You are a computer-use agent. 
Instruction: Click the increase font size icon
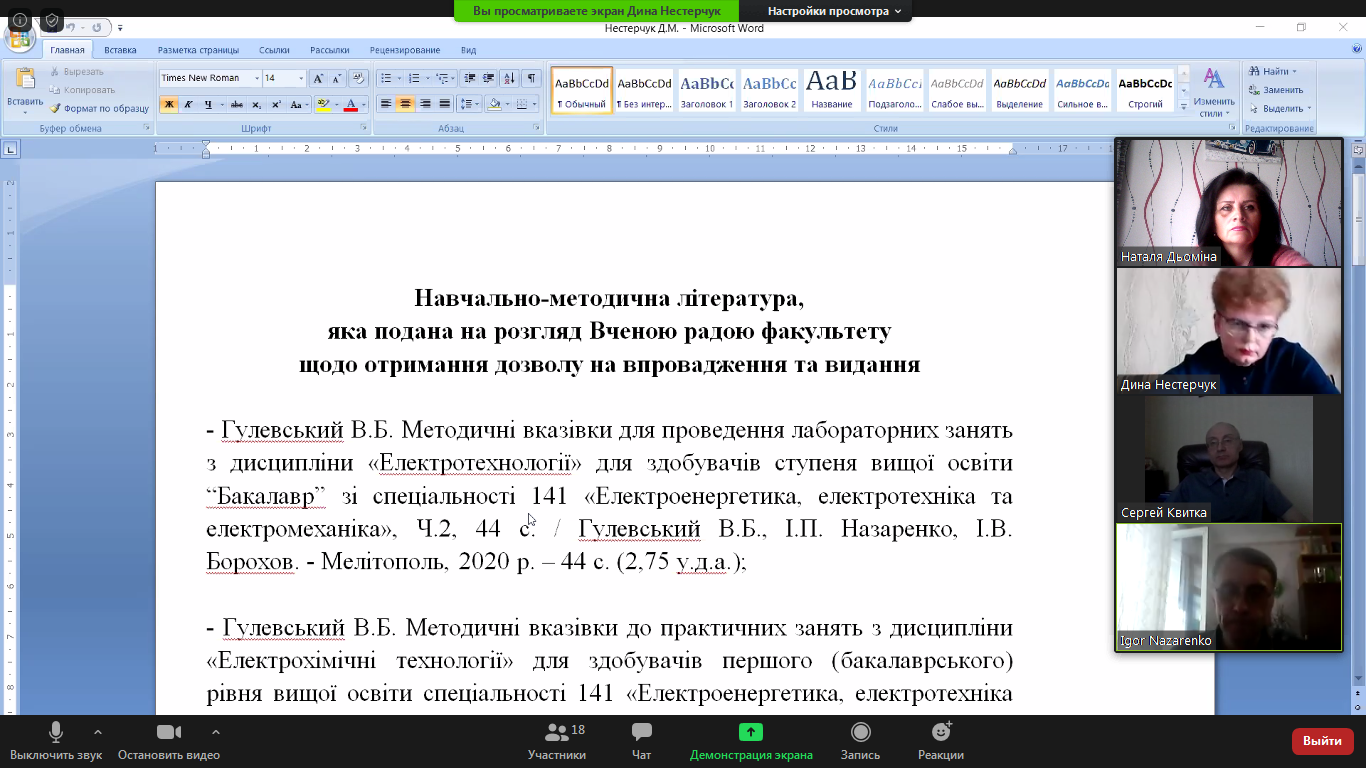317,78
